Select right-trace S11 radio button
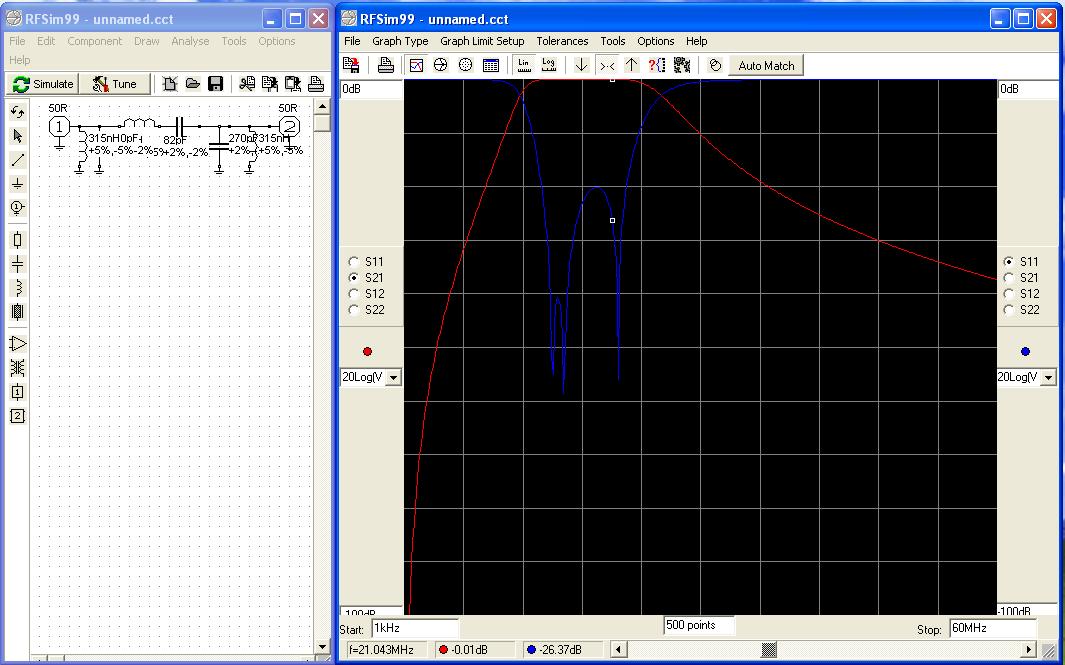This screenshot has height=665, width=1065. (1009, 262)
